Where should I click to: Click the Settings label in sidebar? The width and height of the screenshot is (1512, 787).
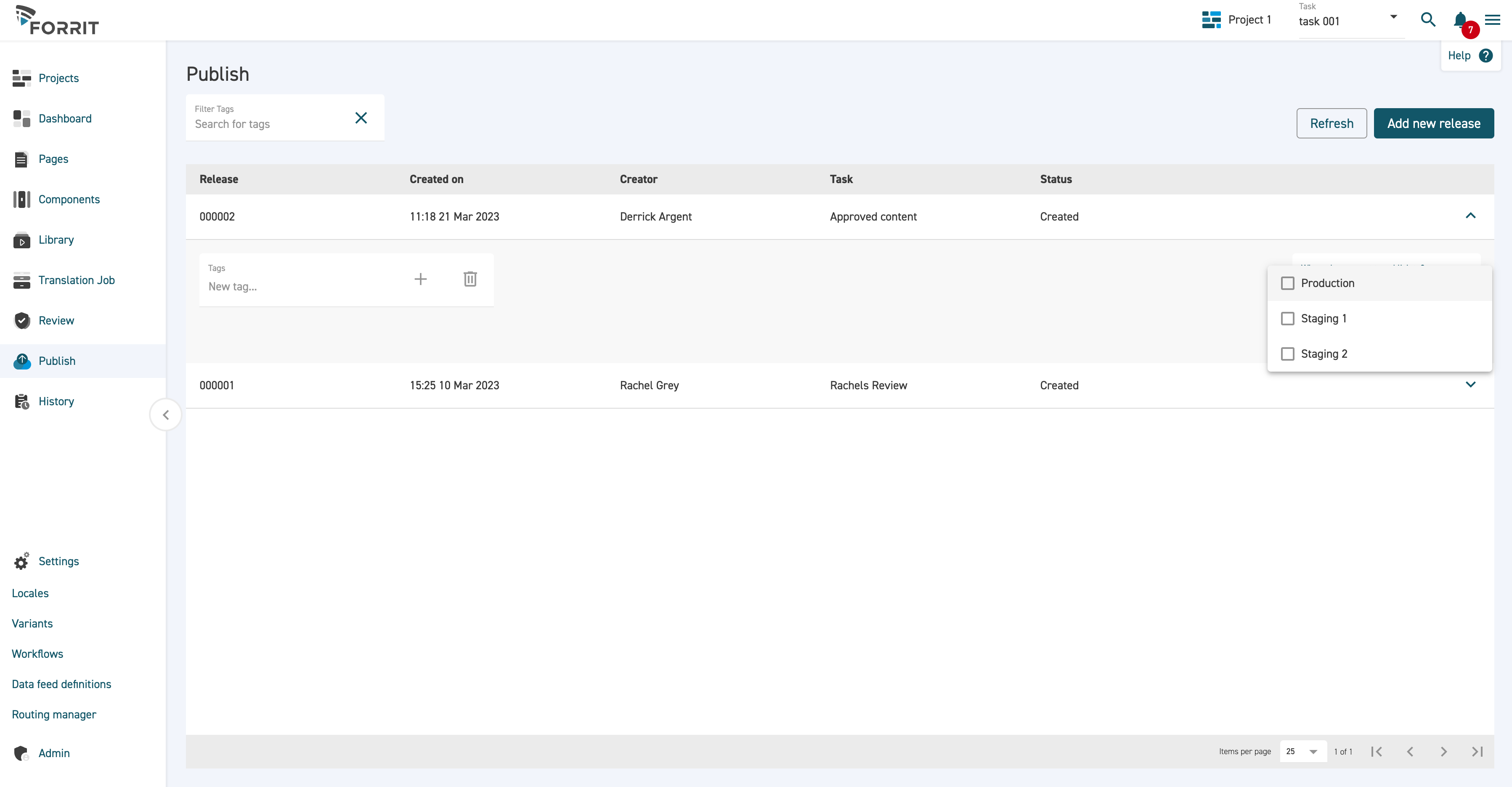point(59,561)
